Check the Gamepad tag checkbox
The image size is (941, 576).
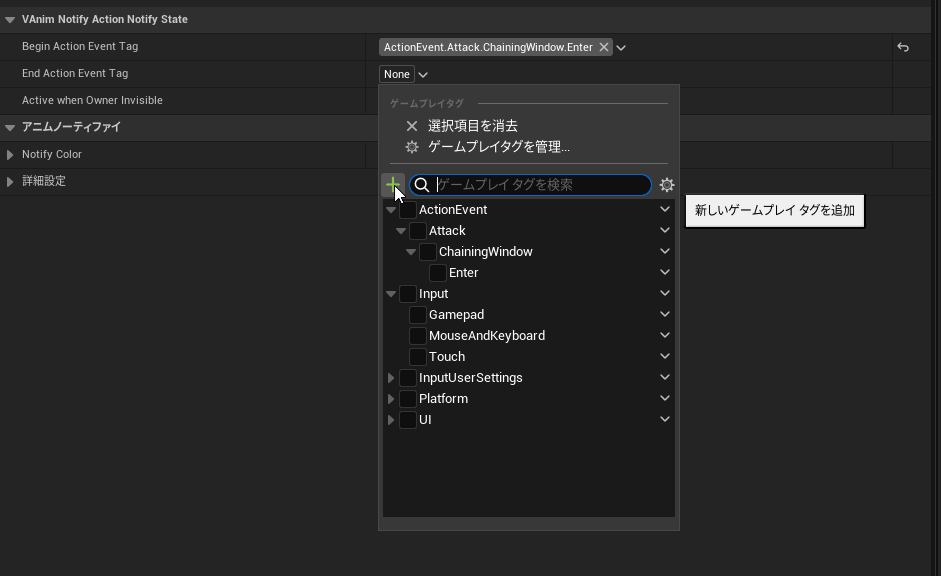click(418, 315)
